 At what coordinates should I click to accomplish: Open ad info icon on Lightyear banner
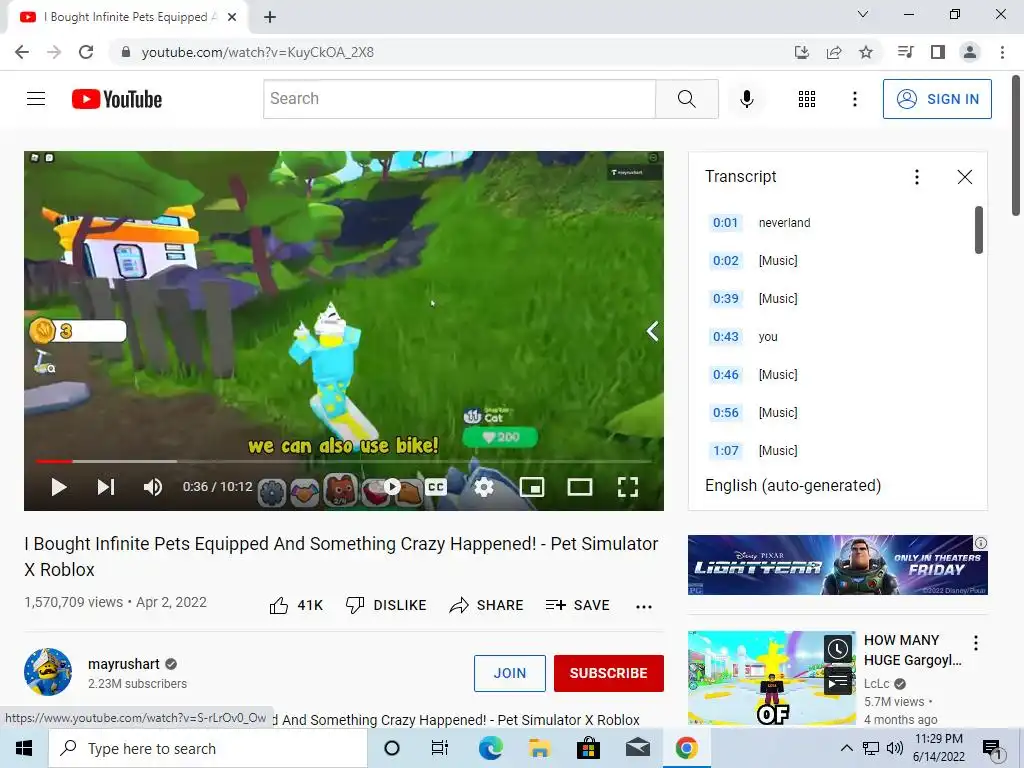[980, 543]
